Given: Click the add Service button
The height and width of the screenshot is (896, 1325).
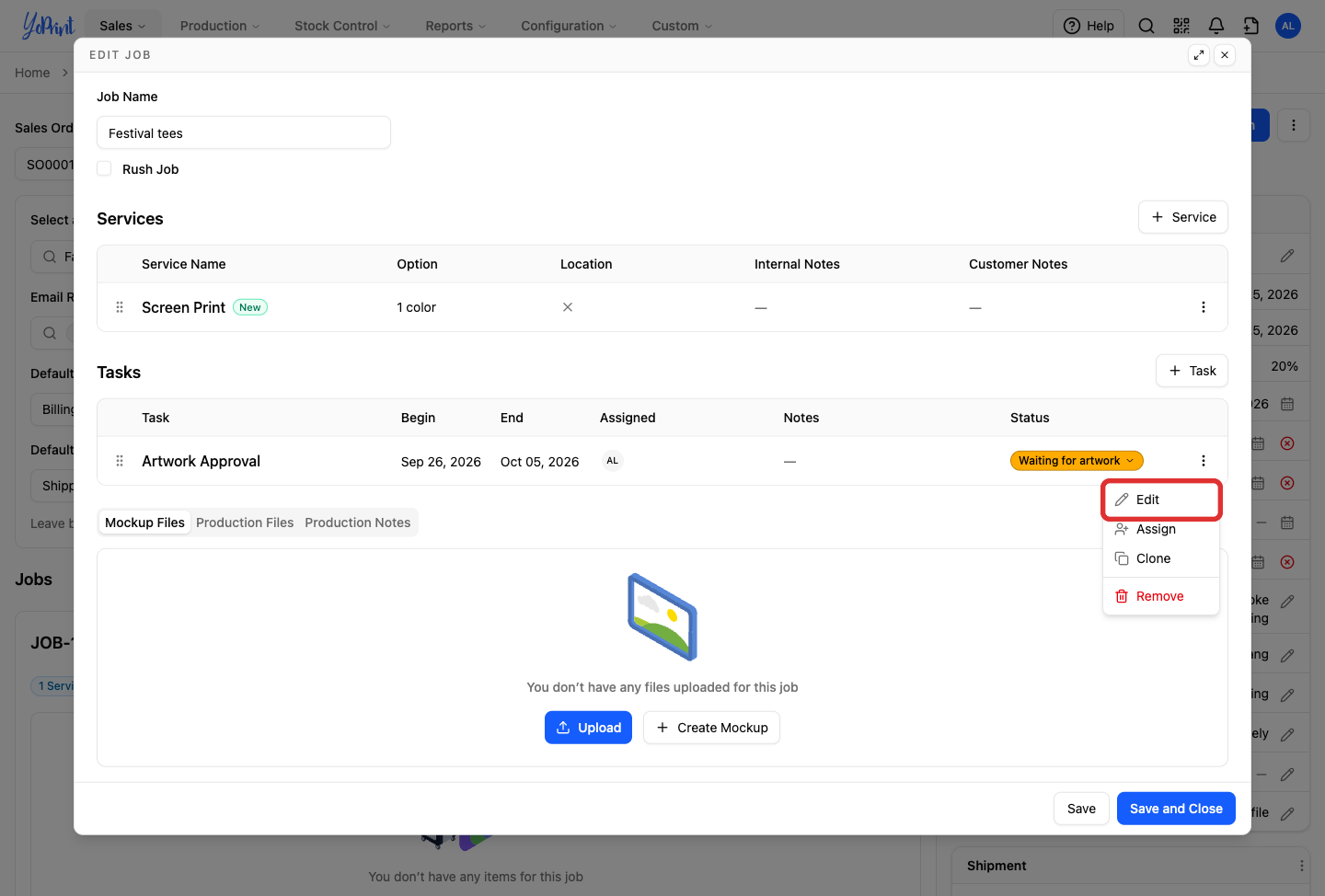Looking at the screenshot, I should pyautogui.click(x=1183, y=217).
